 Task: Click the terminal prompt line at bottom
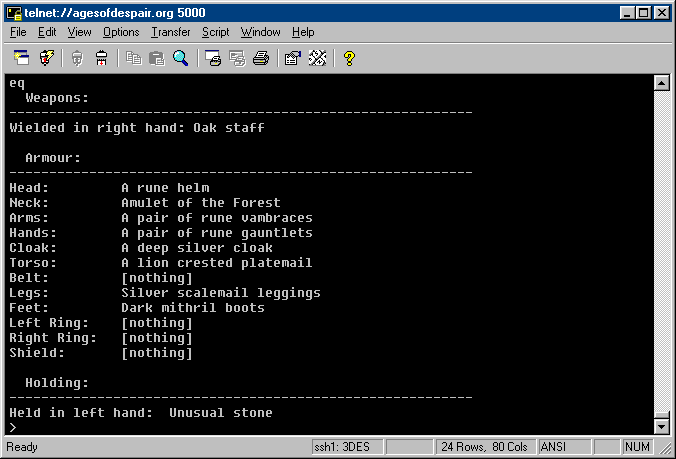(300, 428)
